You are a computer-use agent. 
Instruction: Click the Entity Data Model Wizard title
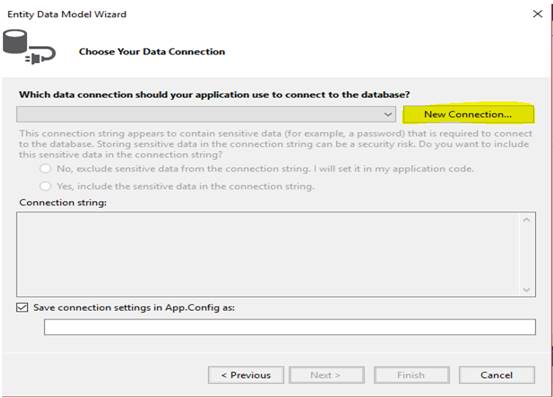click(67, 14)
